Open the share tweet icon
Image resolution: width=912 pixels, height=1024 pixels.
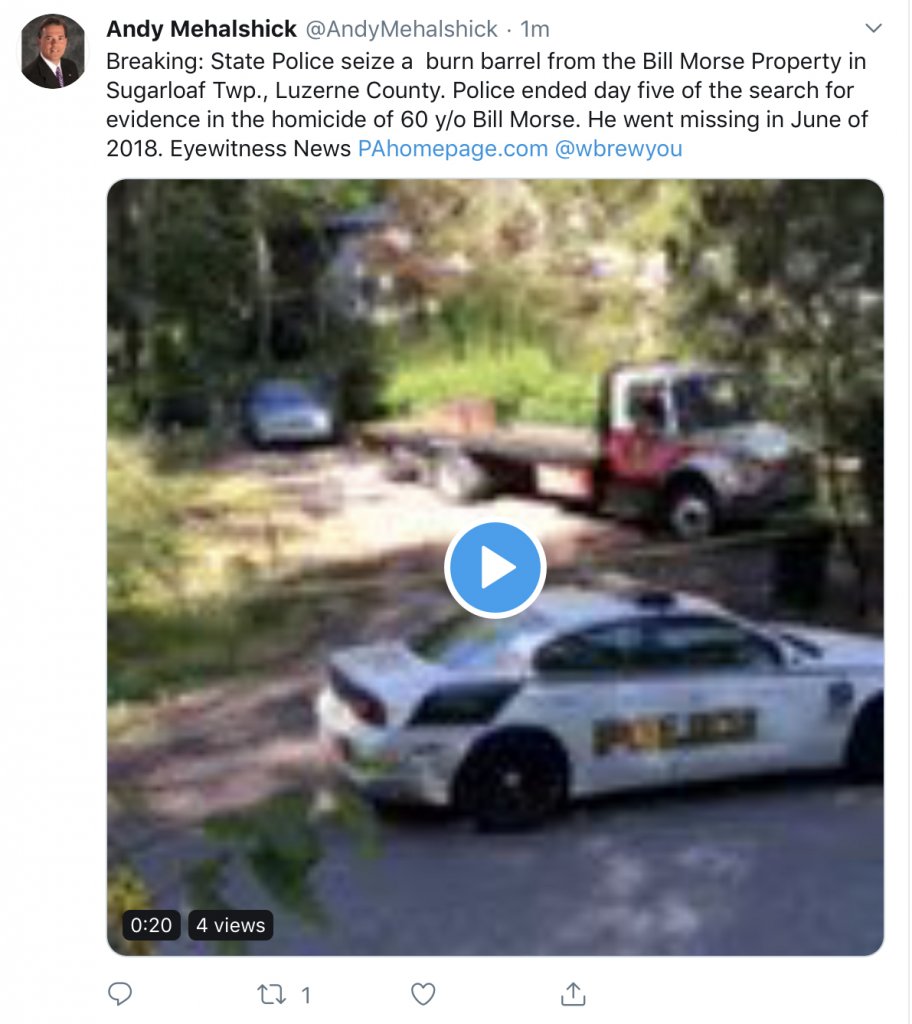[573, 993]
